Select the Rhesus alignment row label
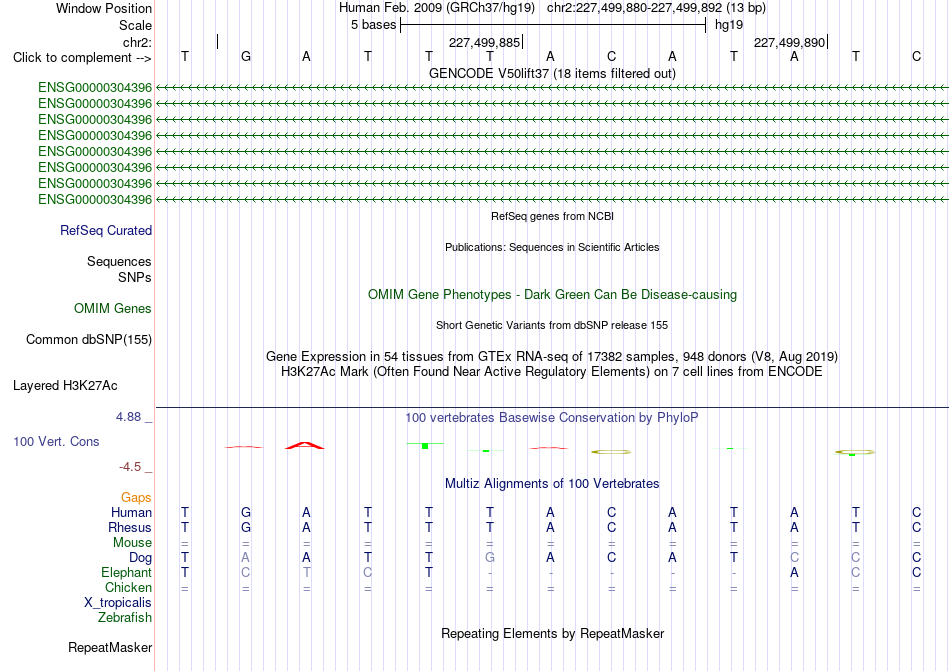950x671 pixels. [130, 528]
